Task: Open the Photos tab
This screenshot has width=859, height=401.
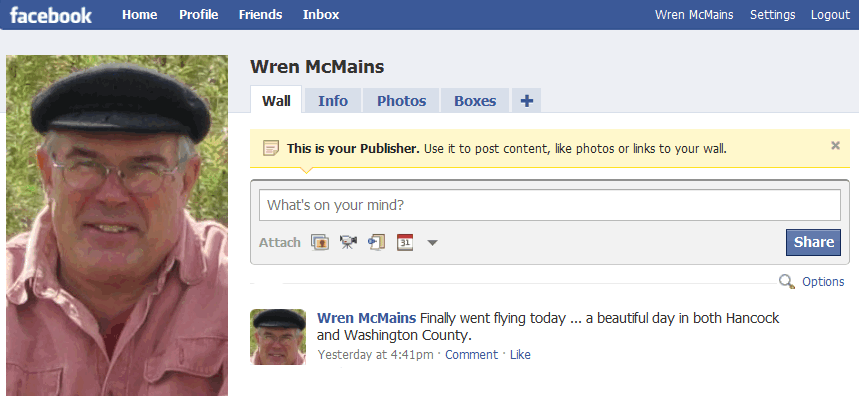Action: click(402, 101)
